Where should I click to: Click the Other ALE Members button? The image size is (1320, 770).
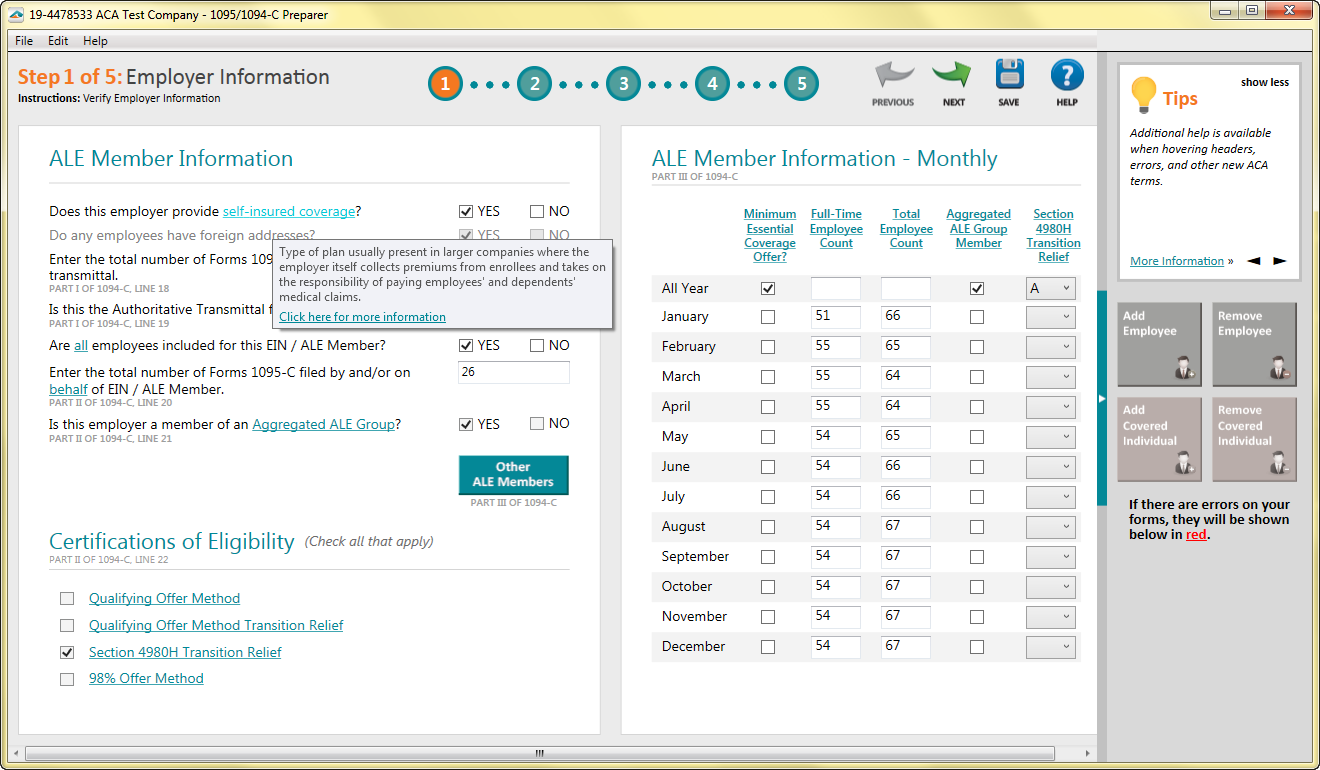pyautogui.click(x=513, y=474)
